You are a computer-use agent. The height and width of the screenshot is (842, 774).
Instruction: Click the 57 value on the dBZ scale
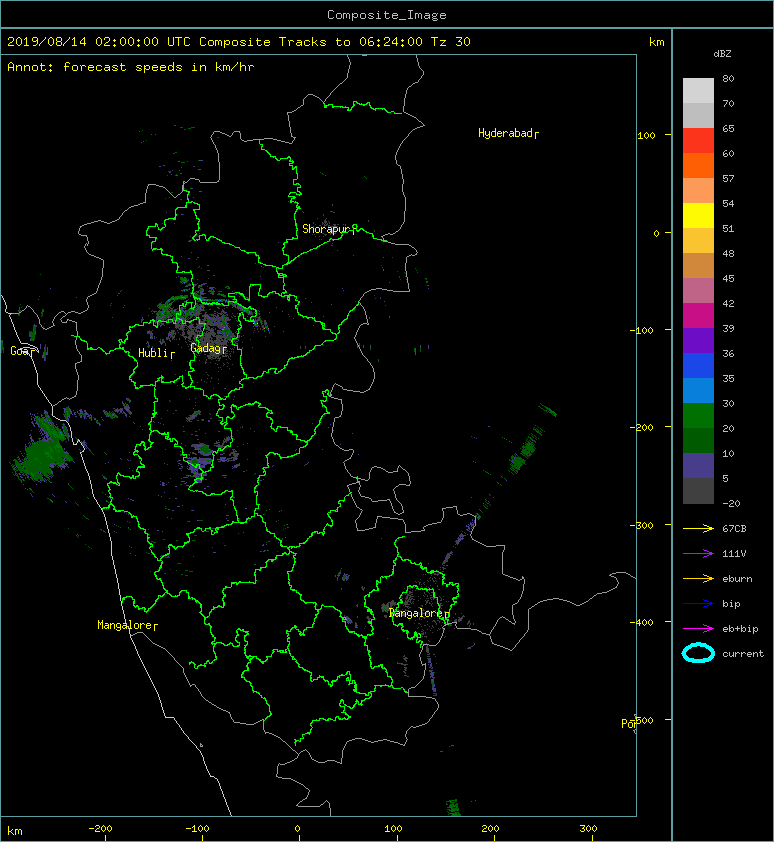click(728, 178)
